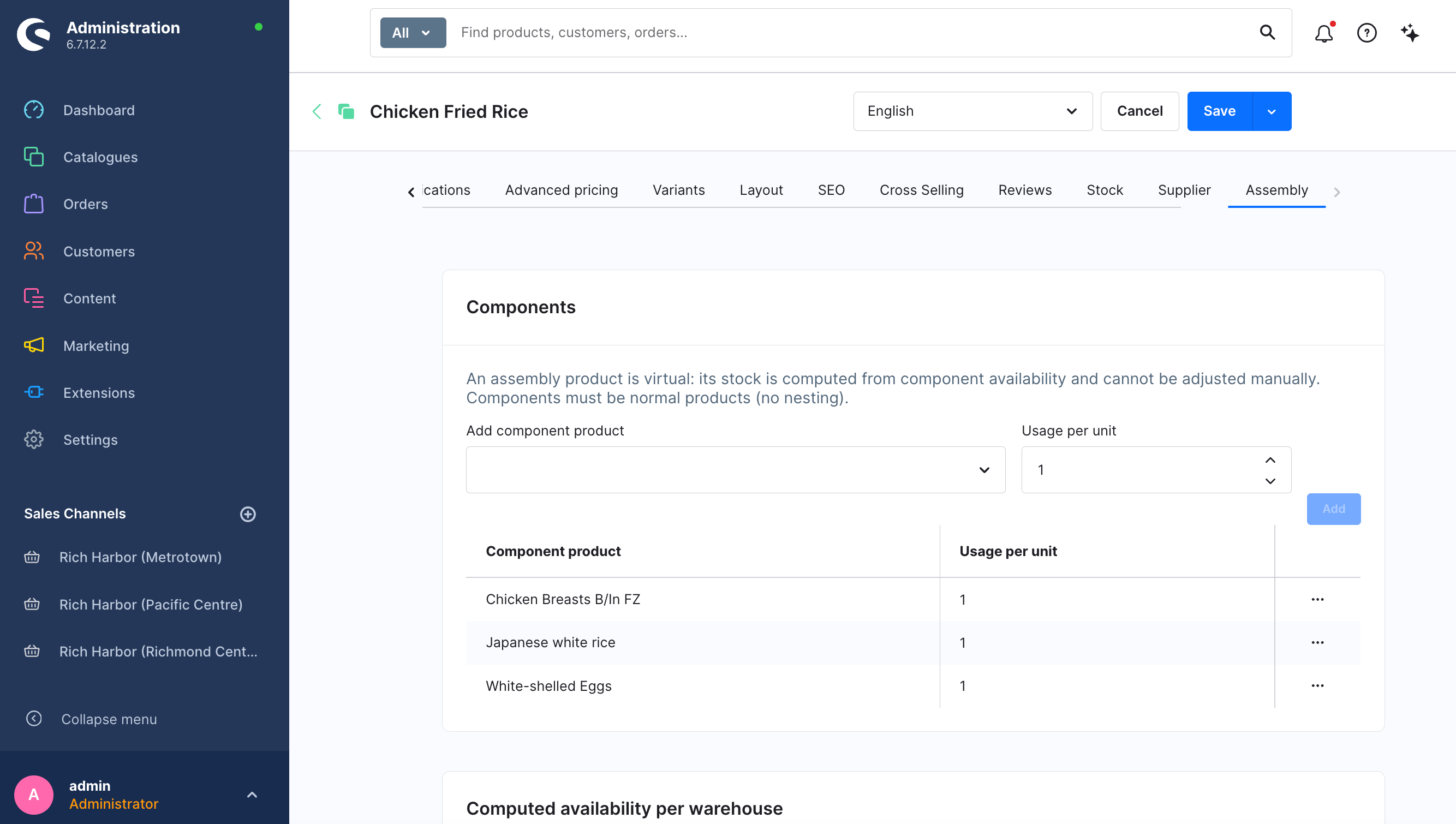Go to Orders in sidebar
This screenshot has height=824, width=1456.
click(x=85, y=204)
